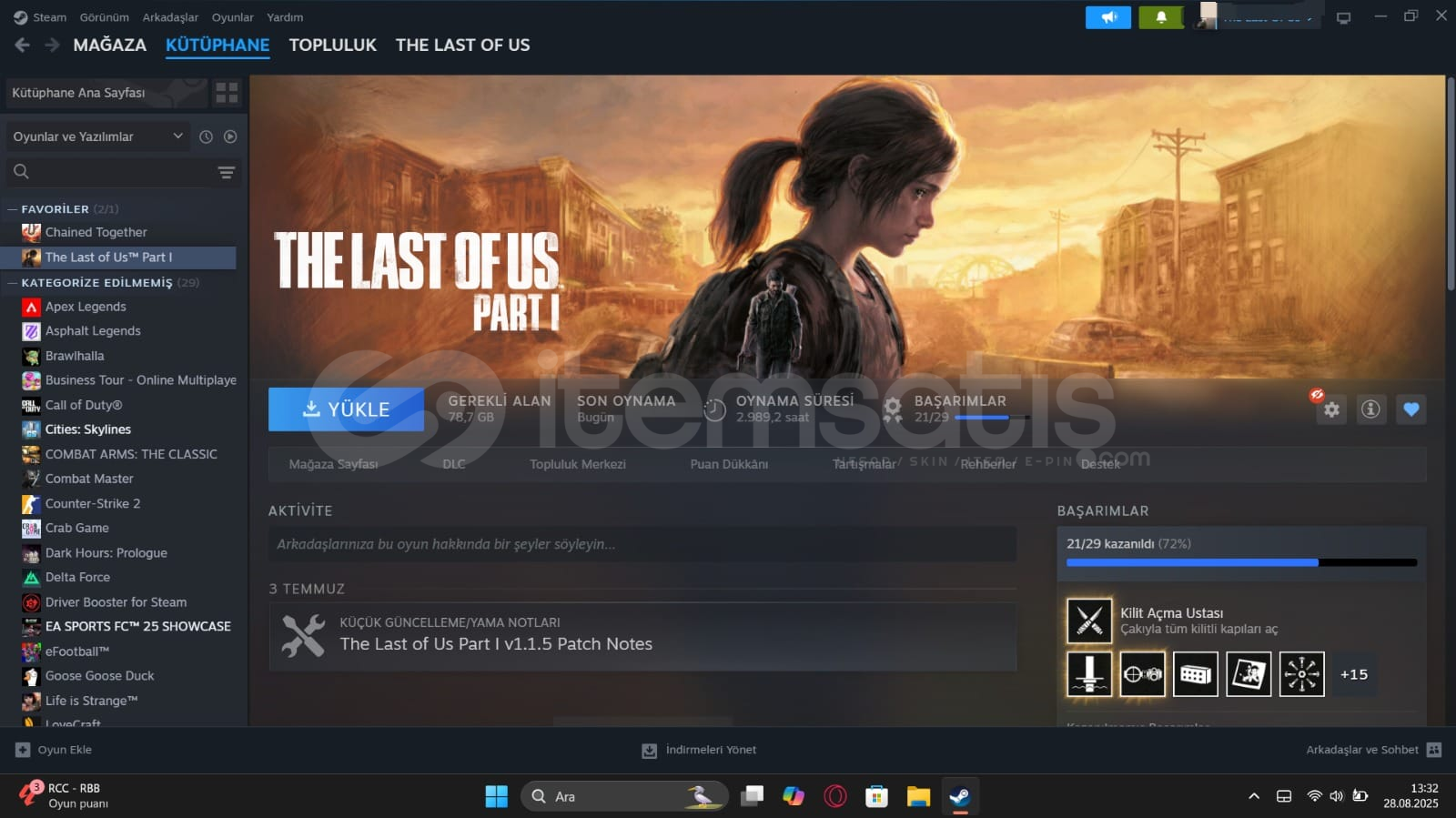1456x818 pixels.
Task: Toggle ready-to-play filter icon
Action: tap(230, 136)
